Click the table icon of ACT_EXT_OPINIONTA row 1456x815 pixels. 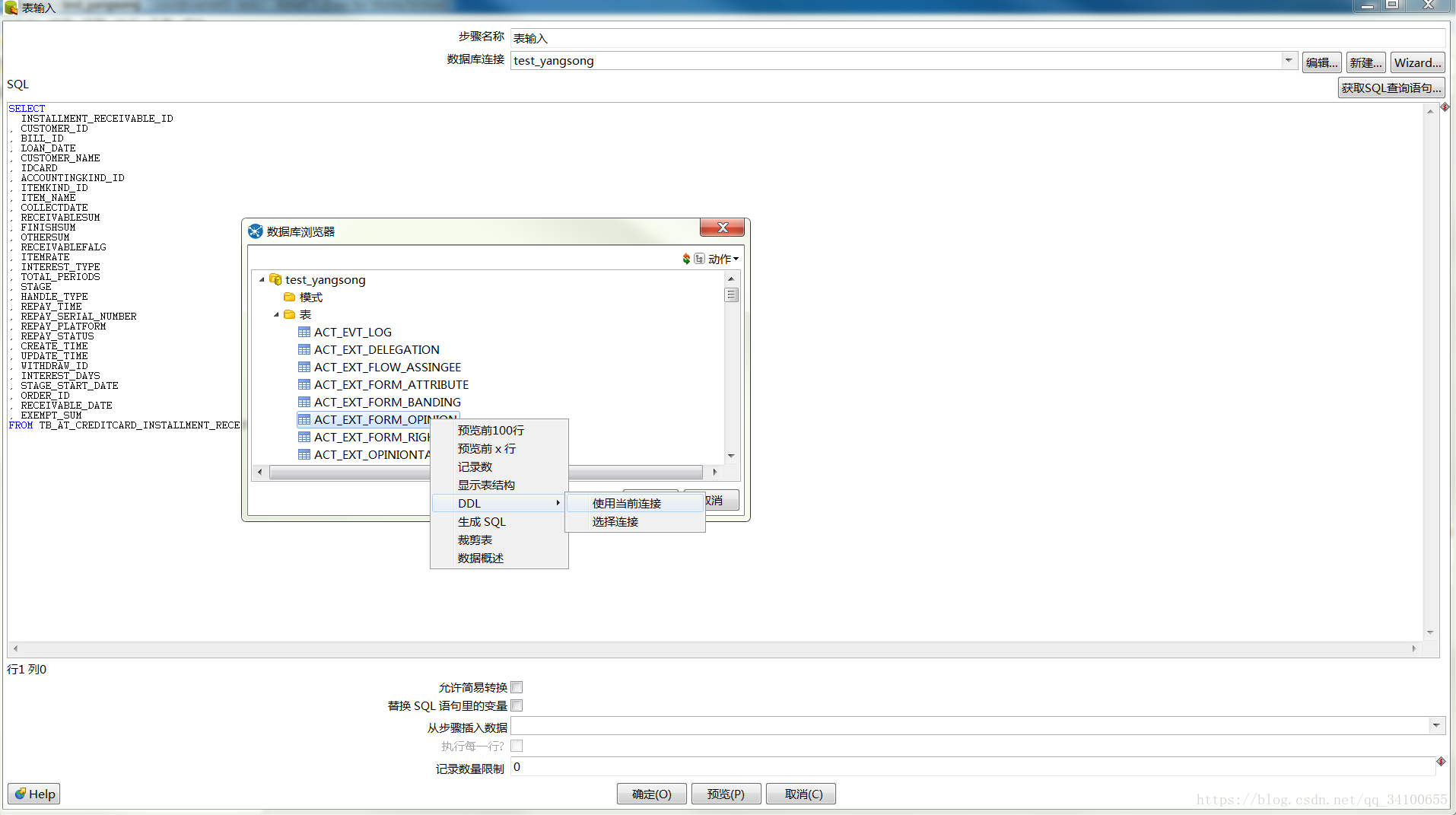point(304,454)
